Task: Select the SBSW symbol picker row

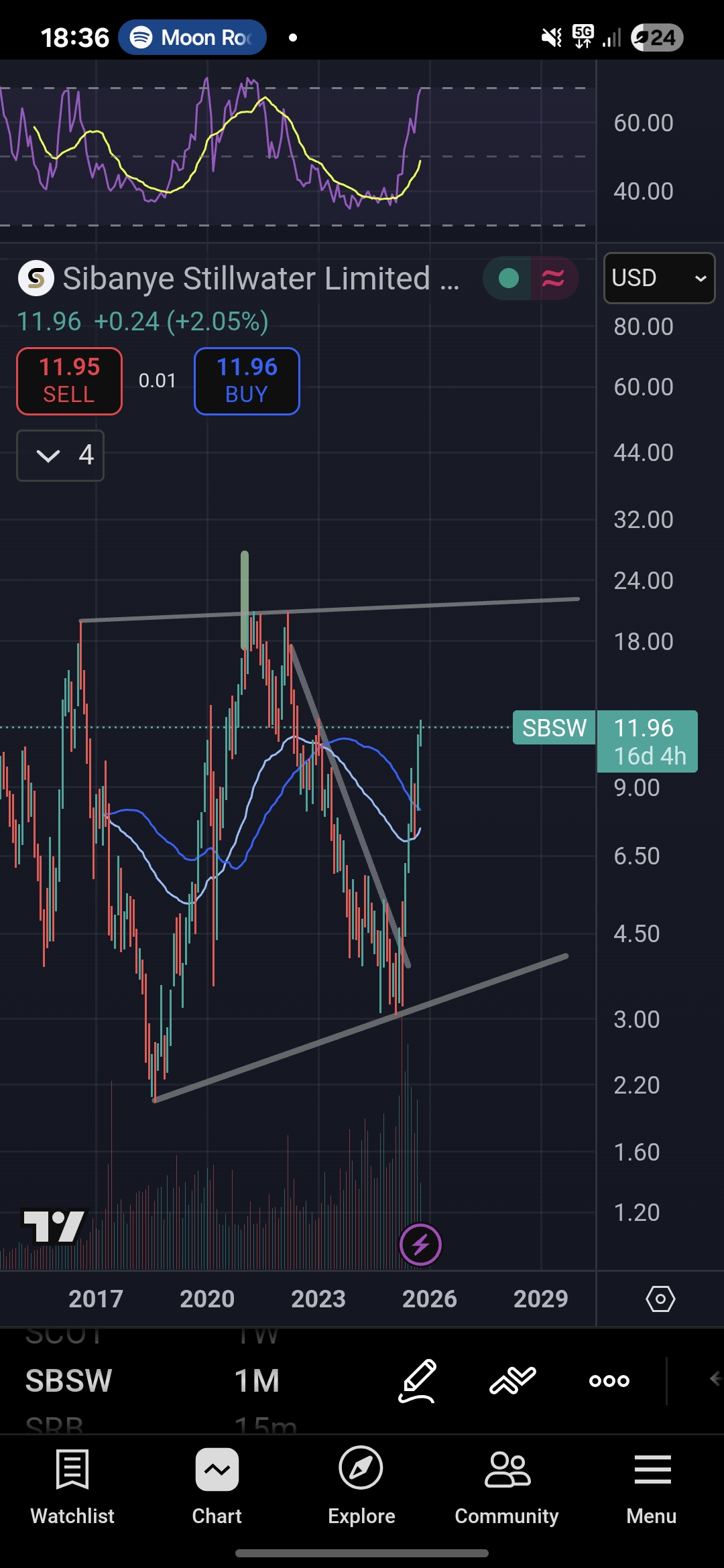Action: click(68, 1380)
